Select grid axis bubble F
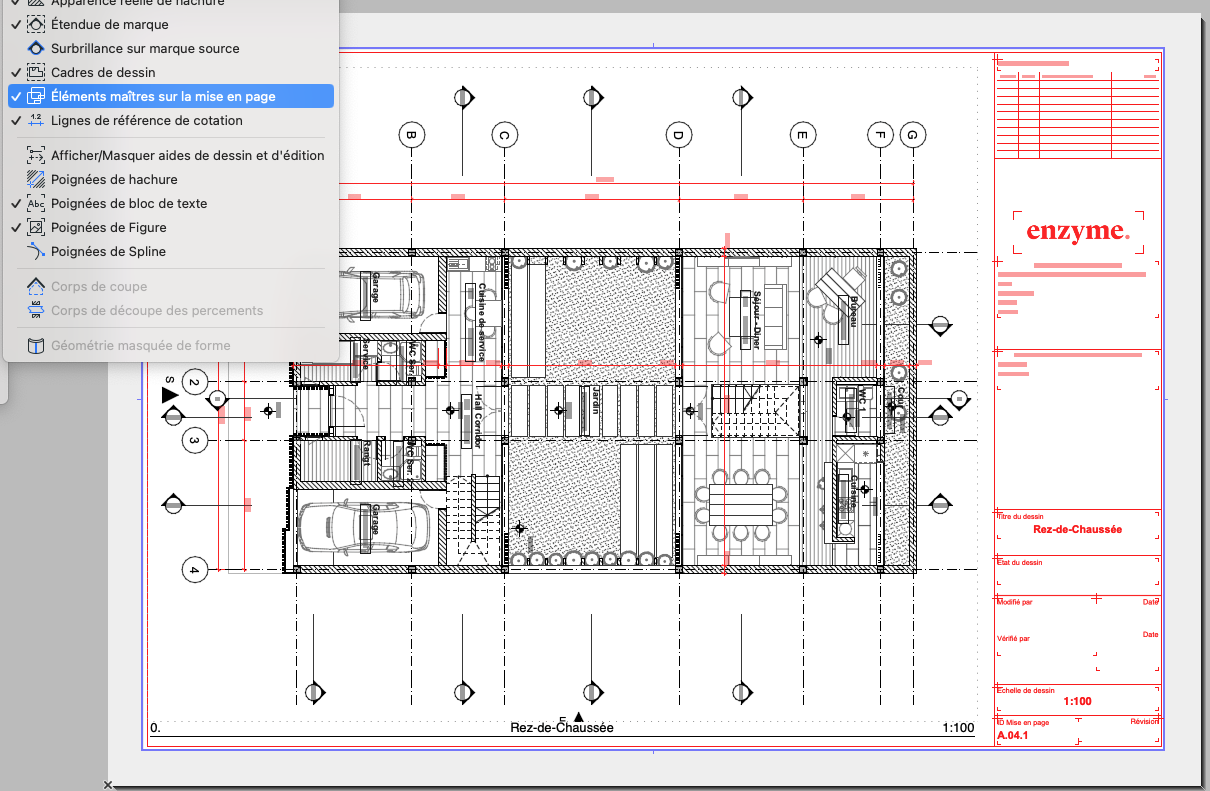Viewport: 1210px width, 791px height. [879, 135]
